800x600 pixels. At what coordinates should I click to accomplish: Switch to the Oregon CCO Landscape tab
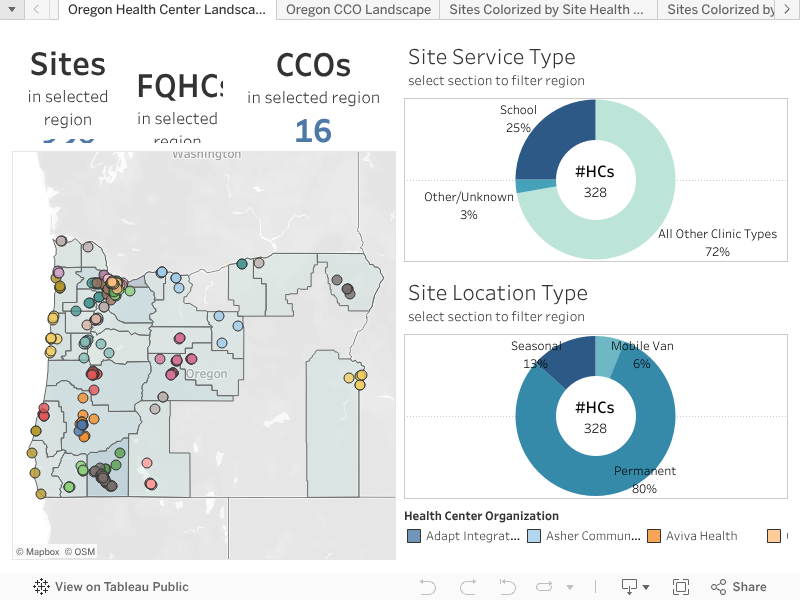(358, 10)
